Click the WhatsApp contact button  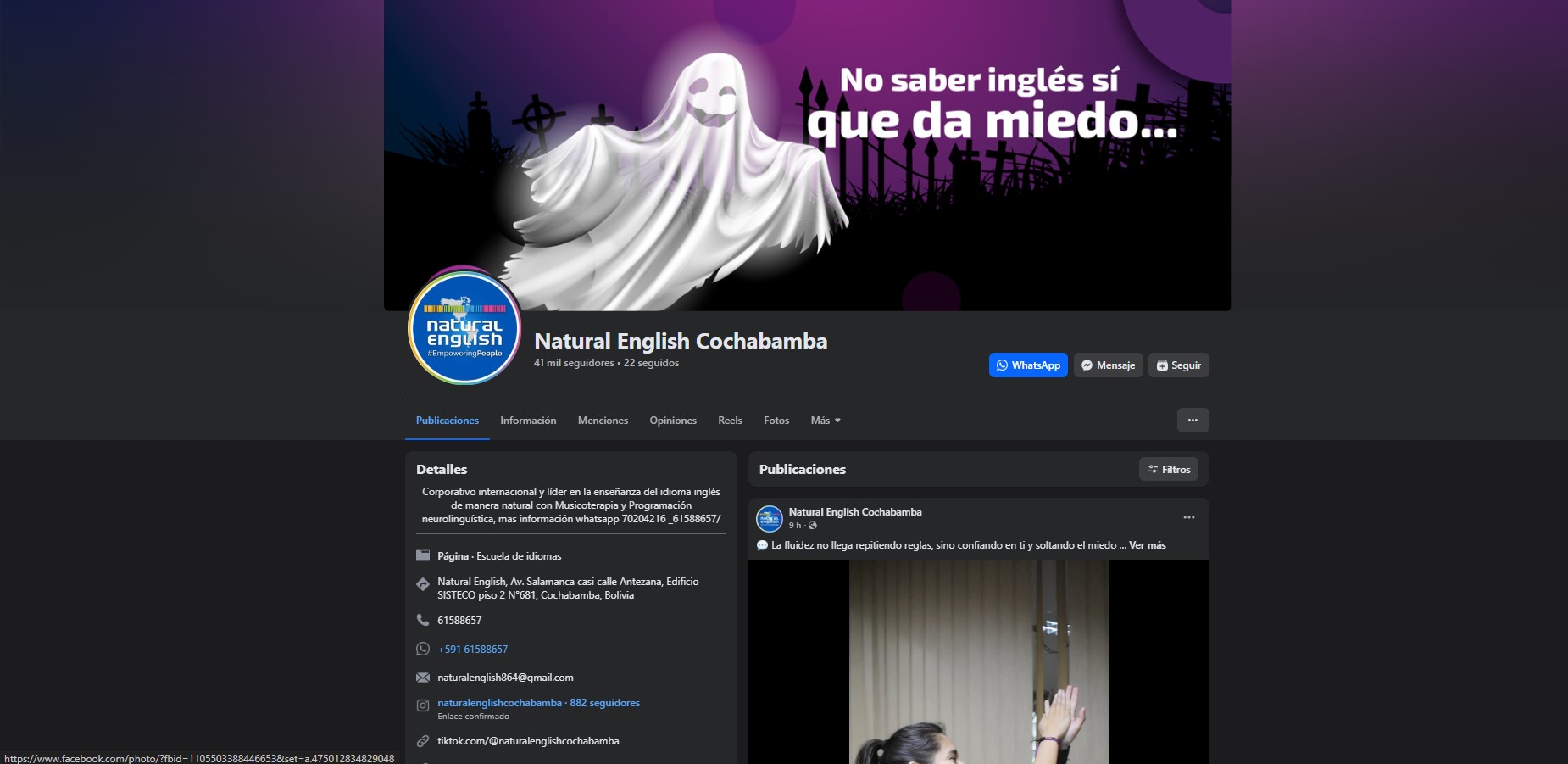pyautogui.click(x=1027, y=365)
